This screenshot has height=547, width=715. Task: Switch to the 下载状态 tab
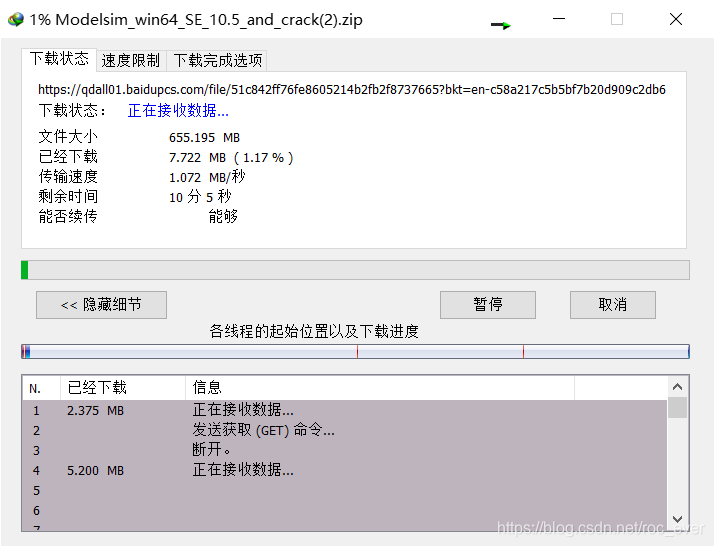tap(59, 59)
